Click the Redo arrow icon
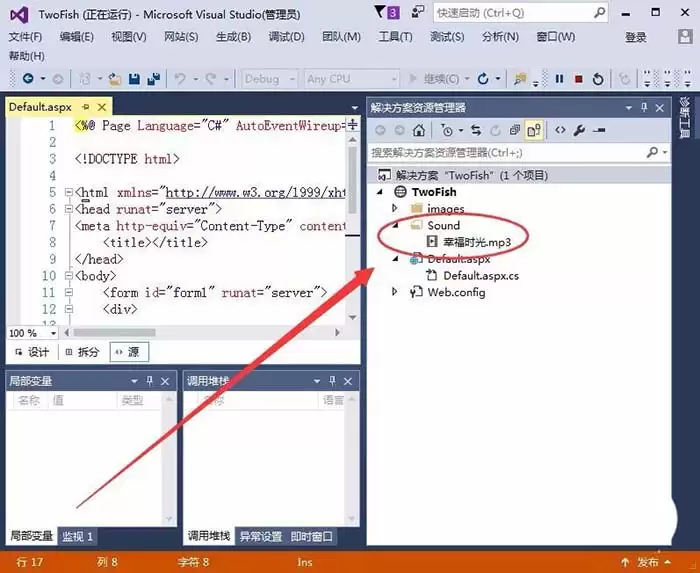 [211, 79]
